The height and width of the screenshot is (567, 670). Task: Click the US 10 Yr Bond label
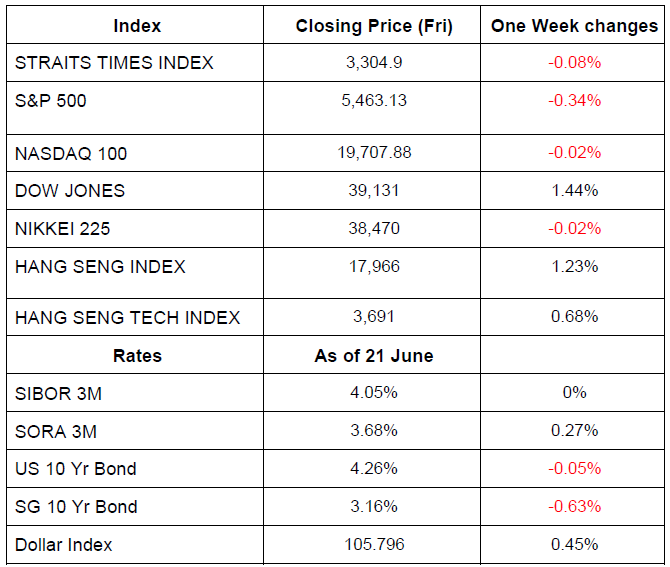coord(76,469)
